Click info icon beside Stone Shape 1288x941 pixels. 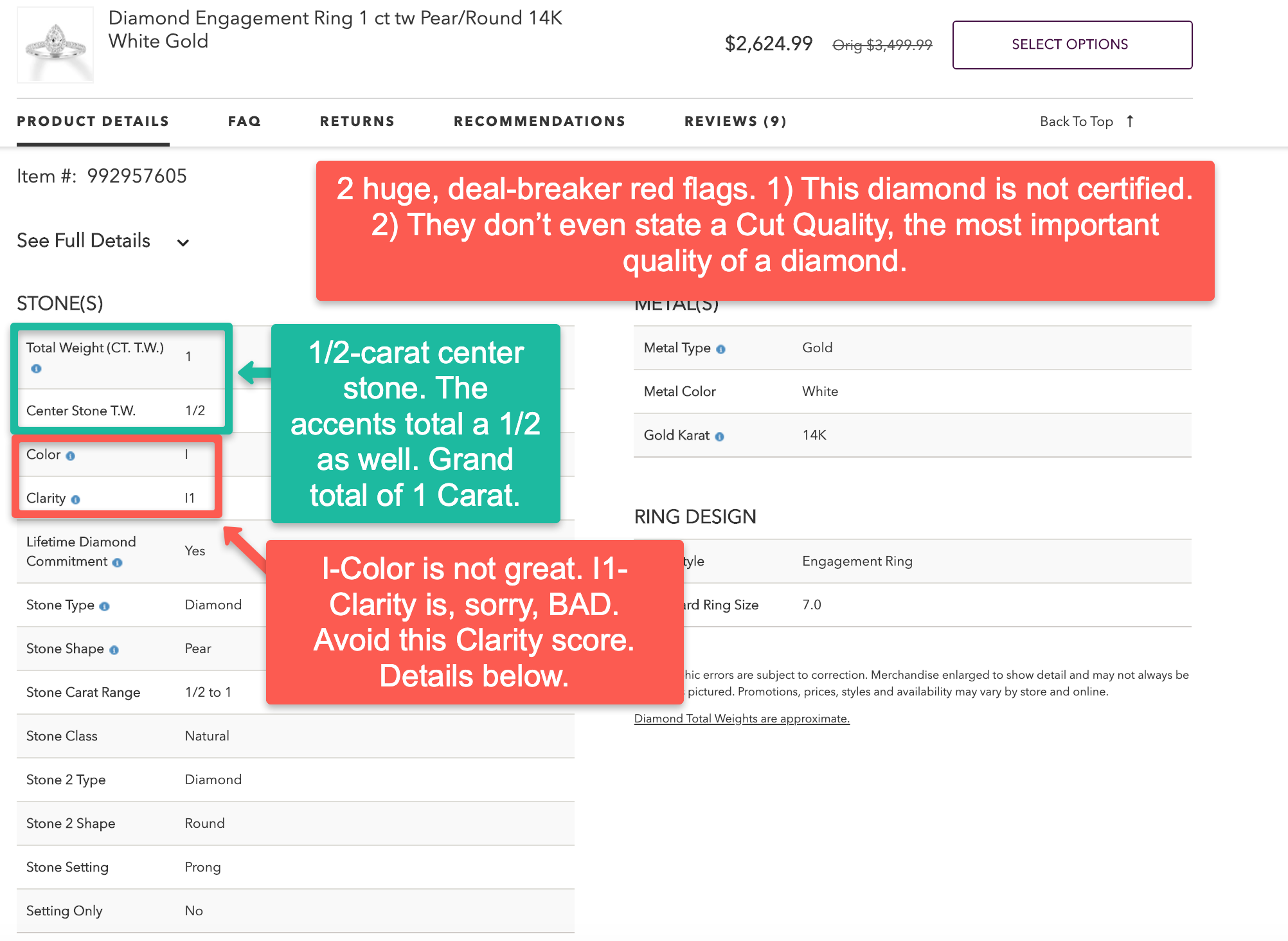click(x=114, y=650)
